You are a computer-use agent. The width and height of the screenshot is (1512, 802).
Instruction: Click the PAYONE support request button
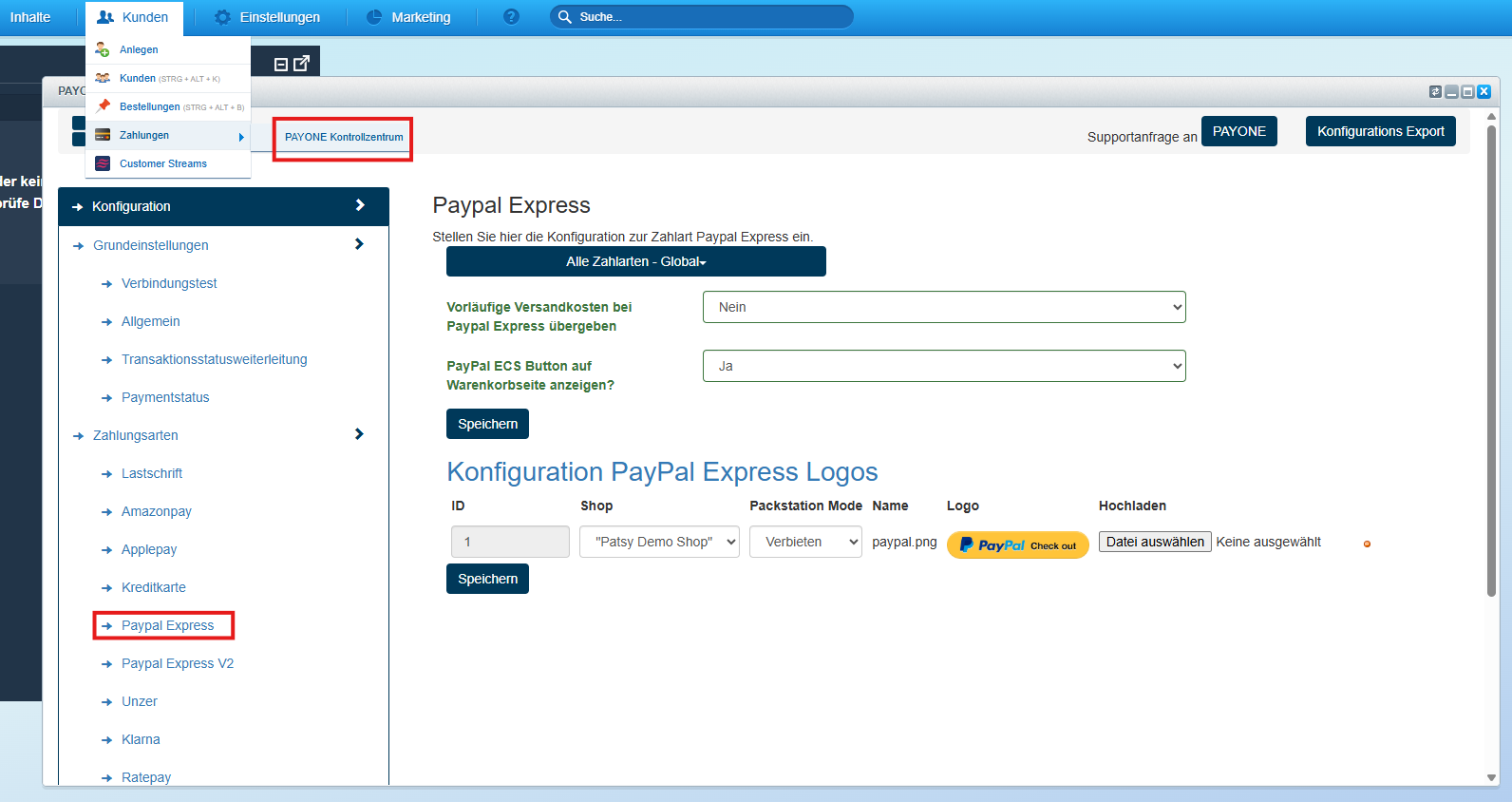coord(1238,131)
